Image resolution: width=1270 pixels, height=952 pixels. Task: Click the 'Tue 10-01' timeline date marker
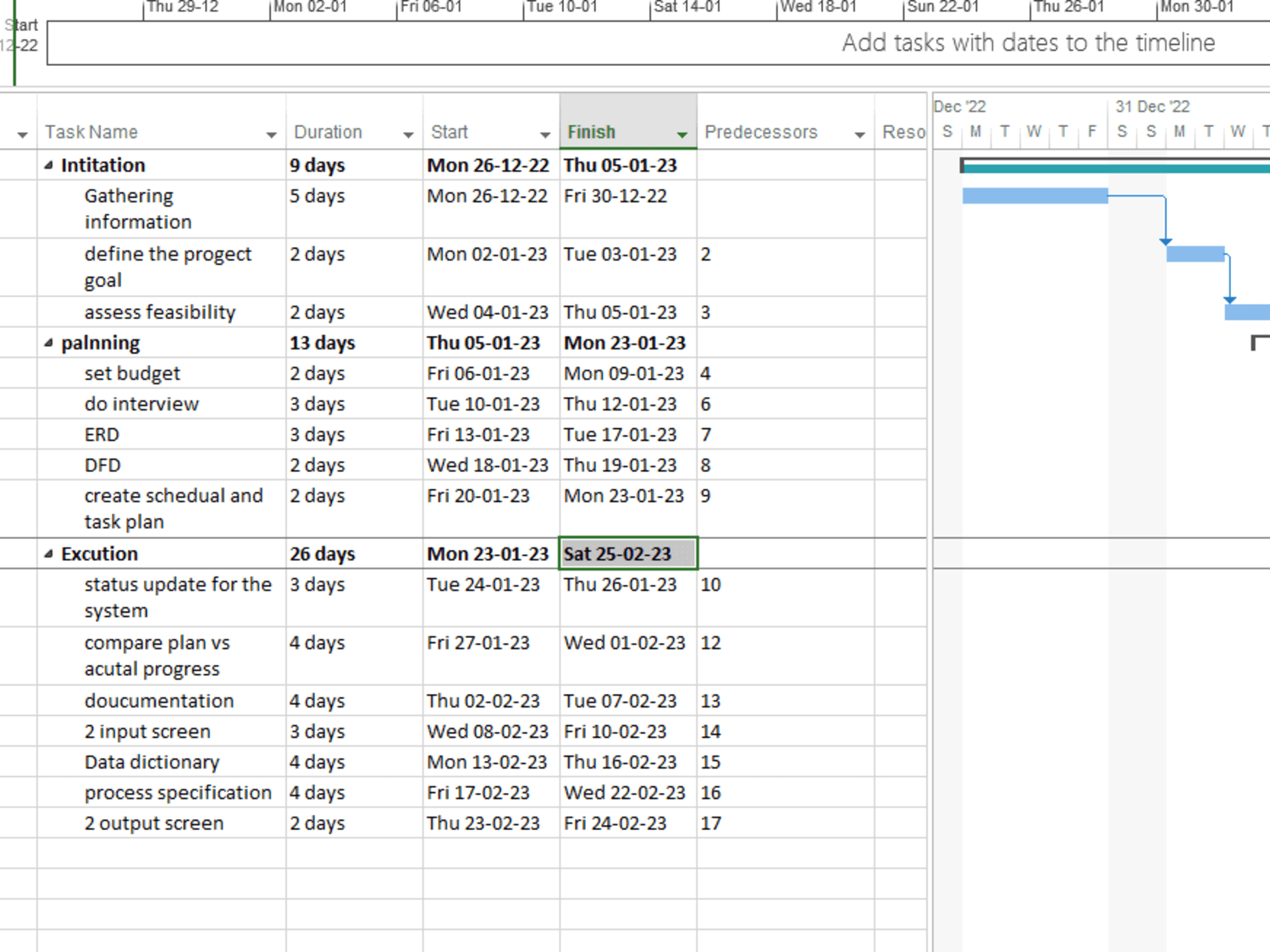561,7
